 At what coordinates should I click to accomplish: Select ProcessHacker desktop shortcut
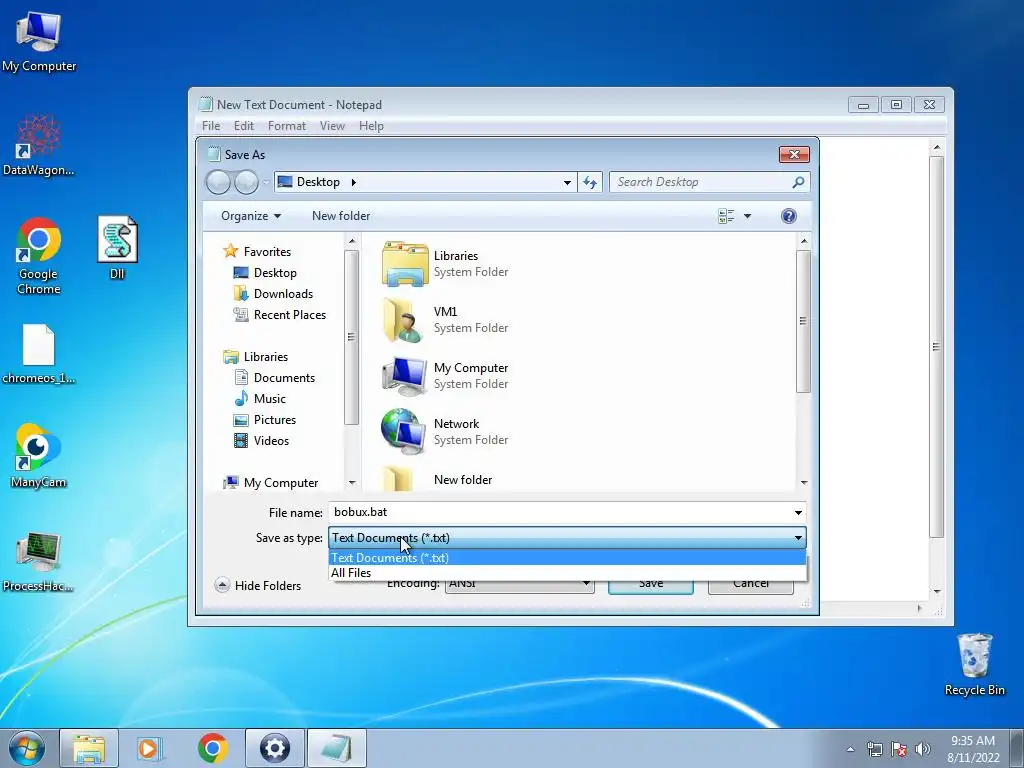click(39, 562)
